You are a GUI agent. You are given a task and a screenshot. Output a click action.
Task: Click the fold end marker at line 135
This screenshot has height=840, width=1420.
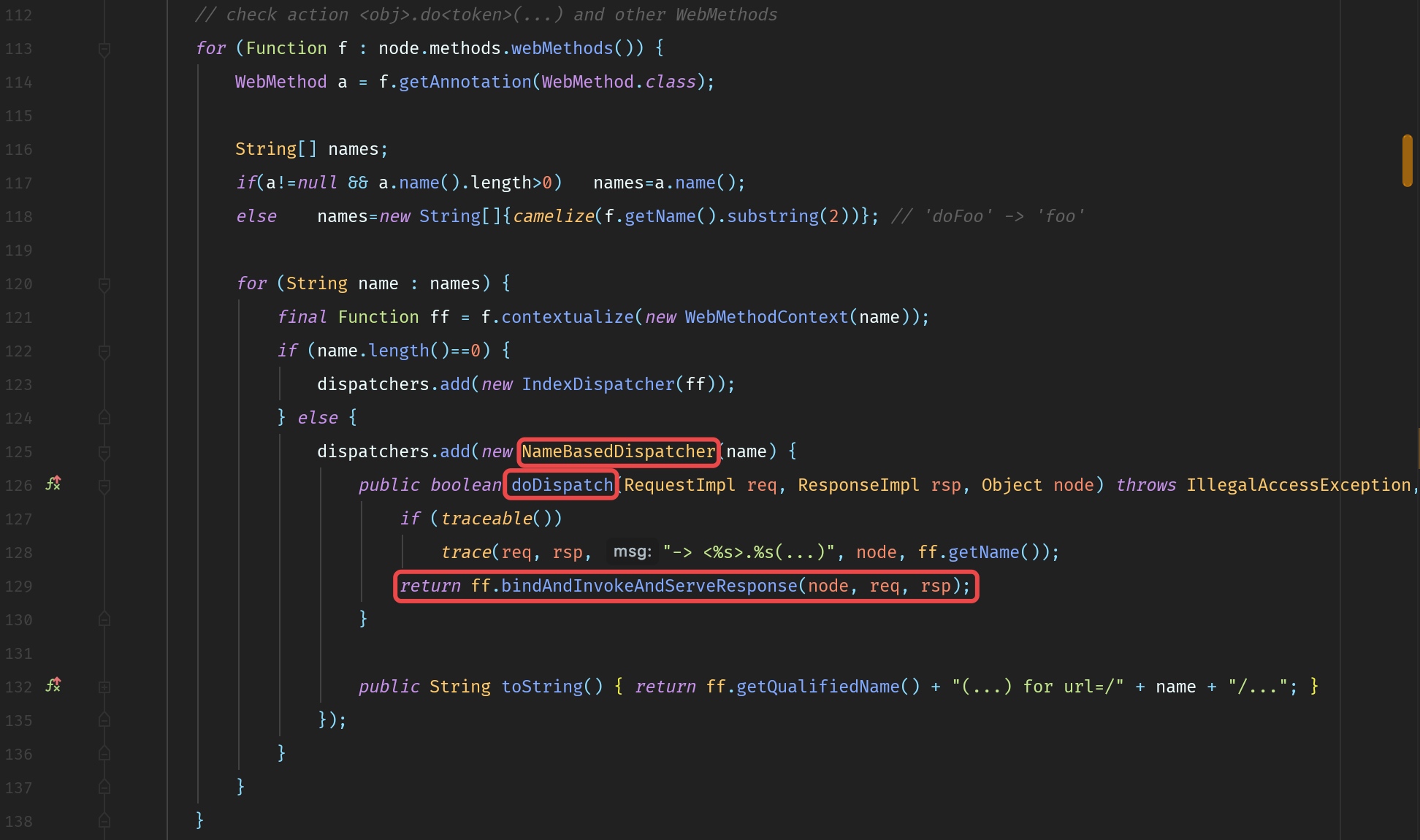click(x=104, y=720)
